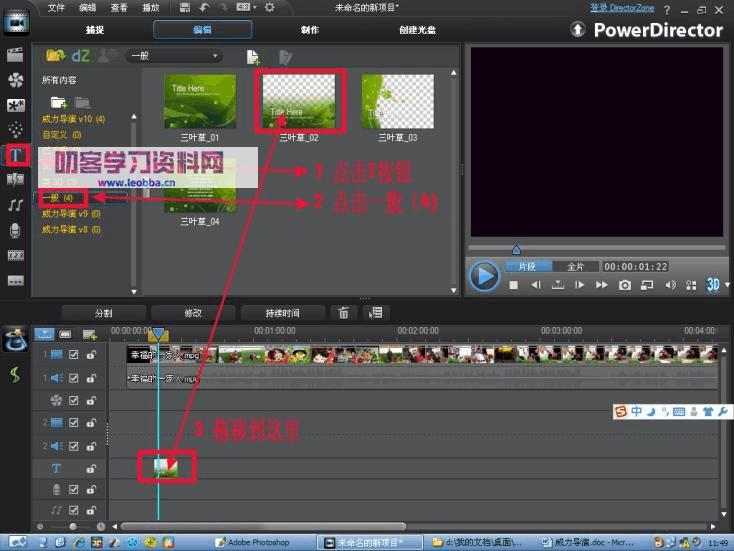
Task: Click the Voice-Over microphone room icon
Action: (x=15, y=230)
